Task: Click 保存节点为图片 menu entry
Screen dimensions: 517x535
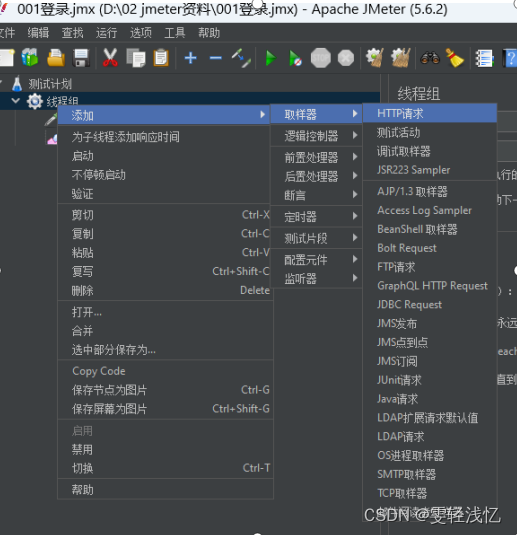Action: tap(165, 390)
